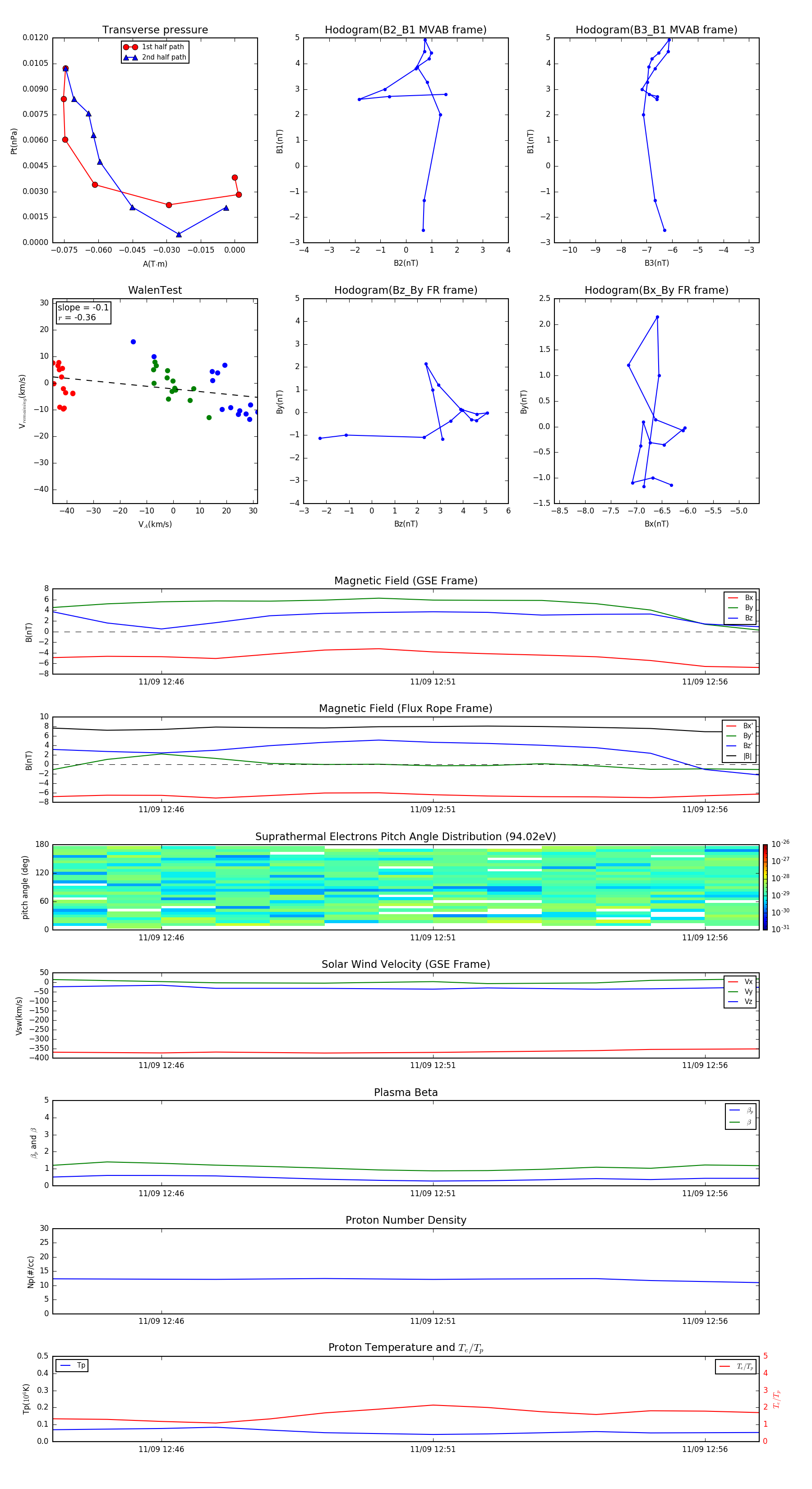
Task: Click the pitch angle distribution colorbar
Action: [x=765, y=887]
